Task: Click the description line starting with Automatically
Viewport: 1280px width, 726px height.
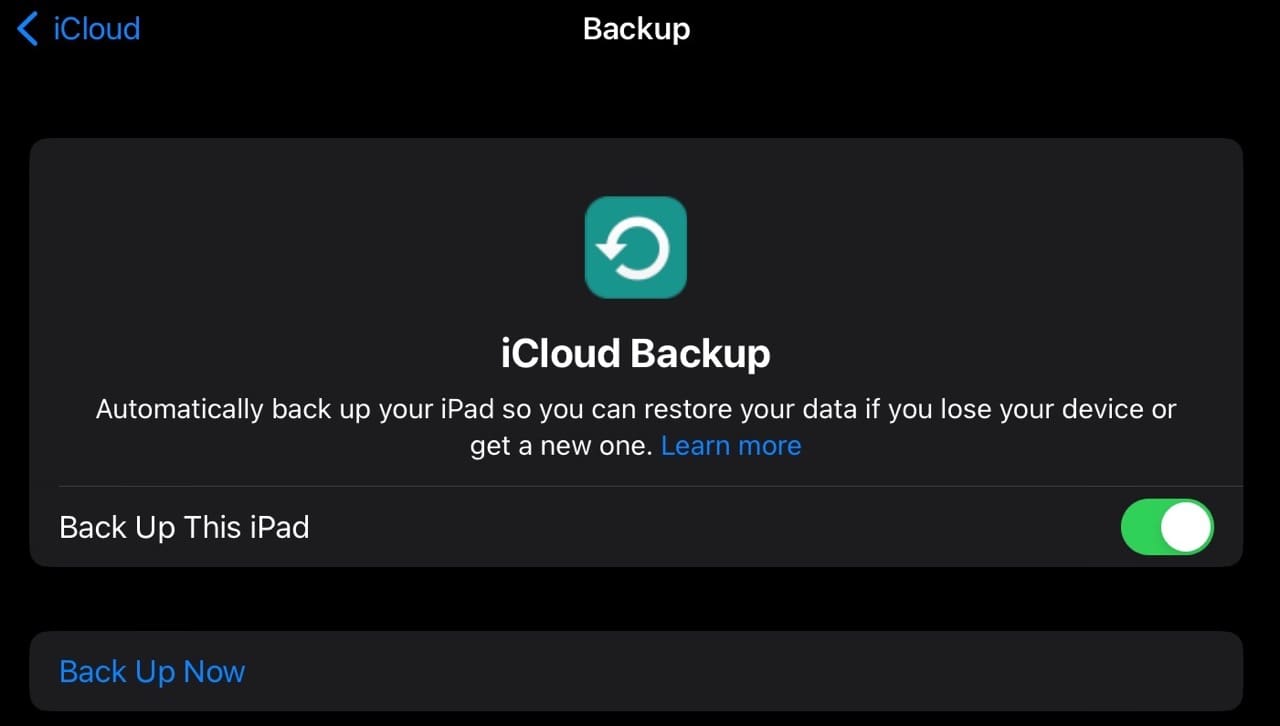Action: pos(636,409)
